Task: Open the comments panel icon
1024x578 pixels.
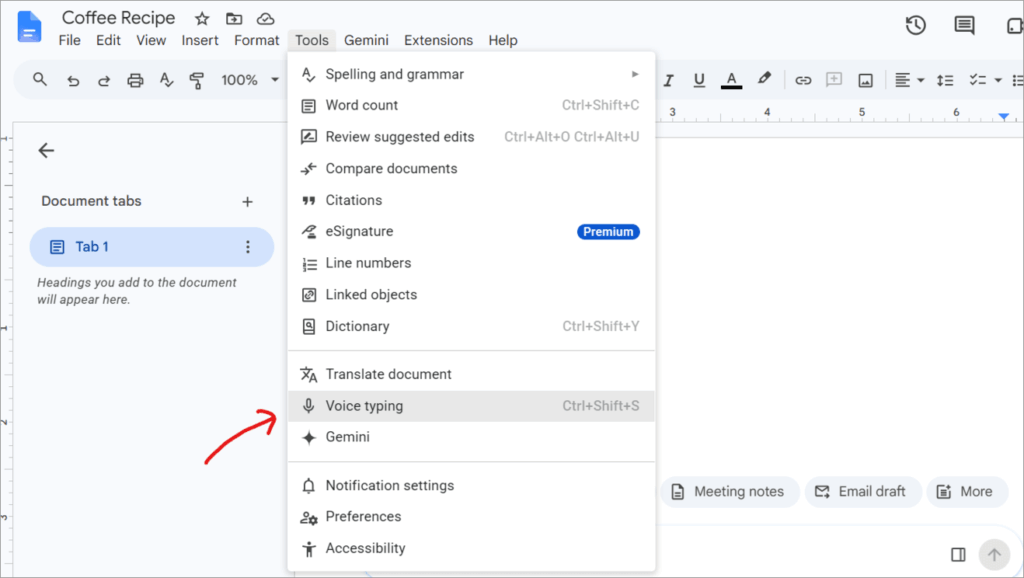Action: (x=964, y=25)
